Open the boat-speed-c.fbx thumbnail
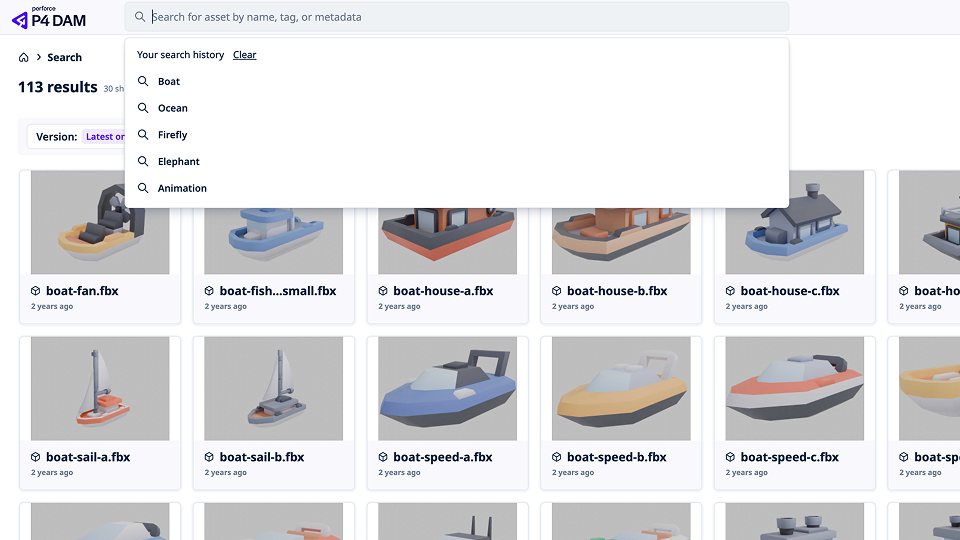This screenshot has height=540, width=960. point(795,388)
